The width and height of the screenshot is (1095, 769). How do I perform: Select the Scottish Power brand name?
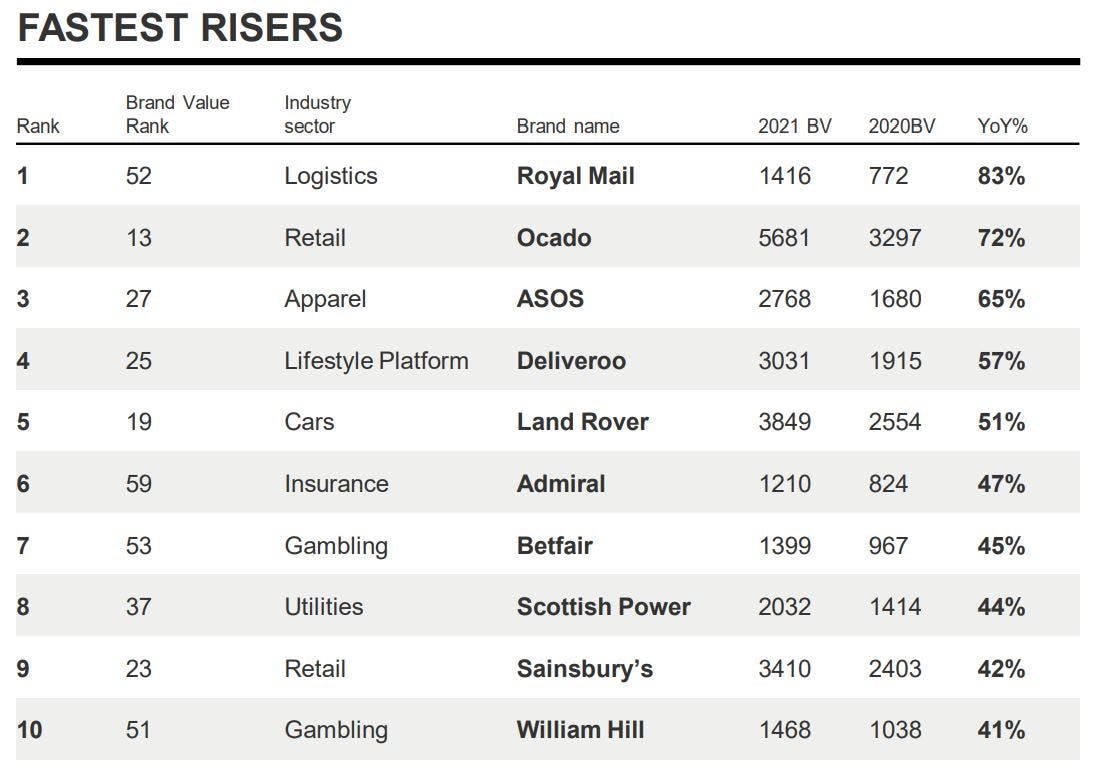coord(603,607)
